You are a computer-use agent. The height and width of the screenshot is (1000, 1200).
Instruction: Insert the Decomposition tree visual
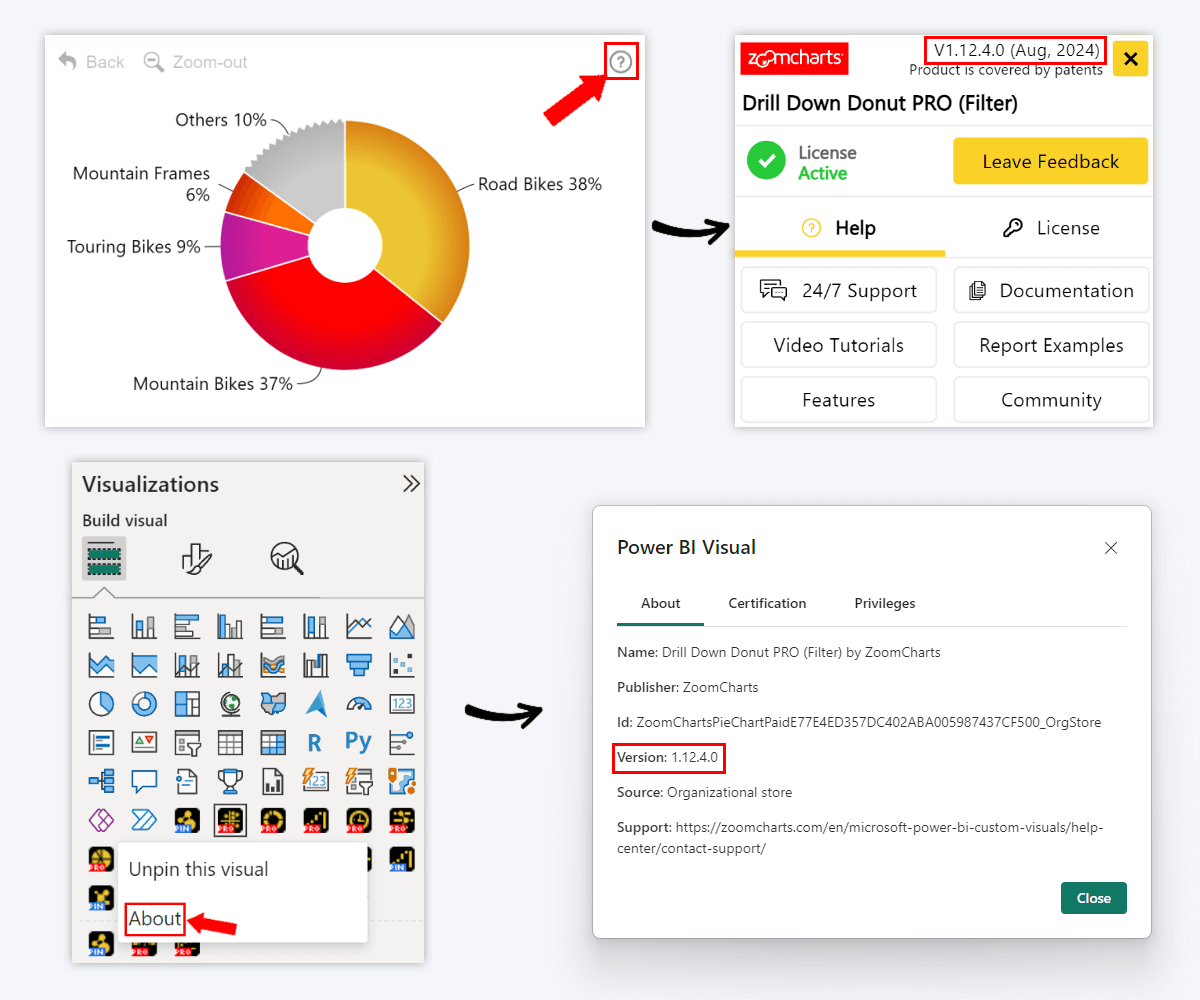pos(101,781)
